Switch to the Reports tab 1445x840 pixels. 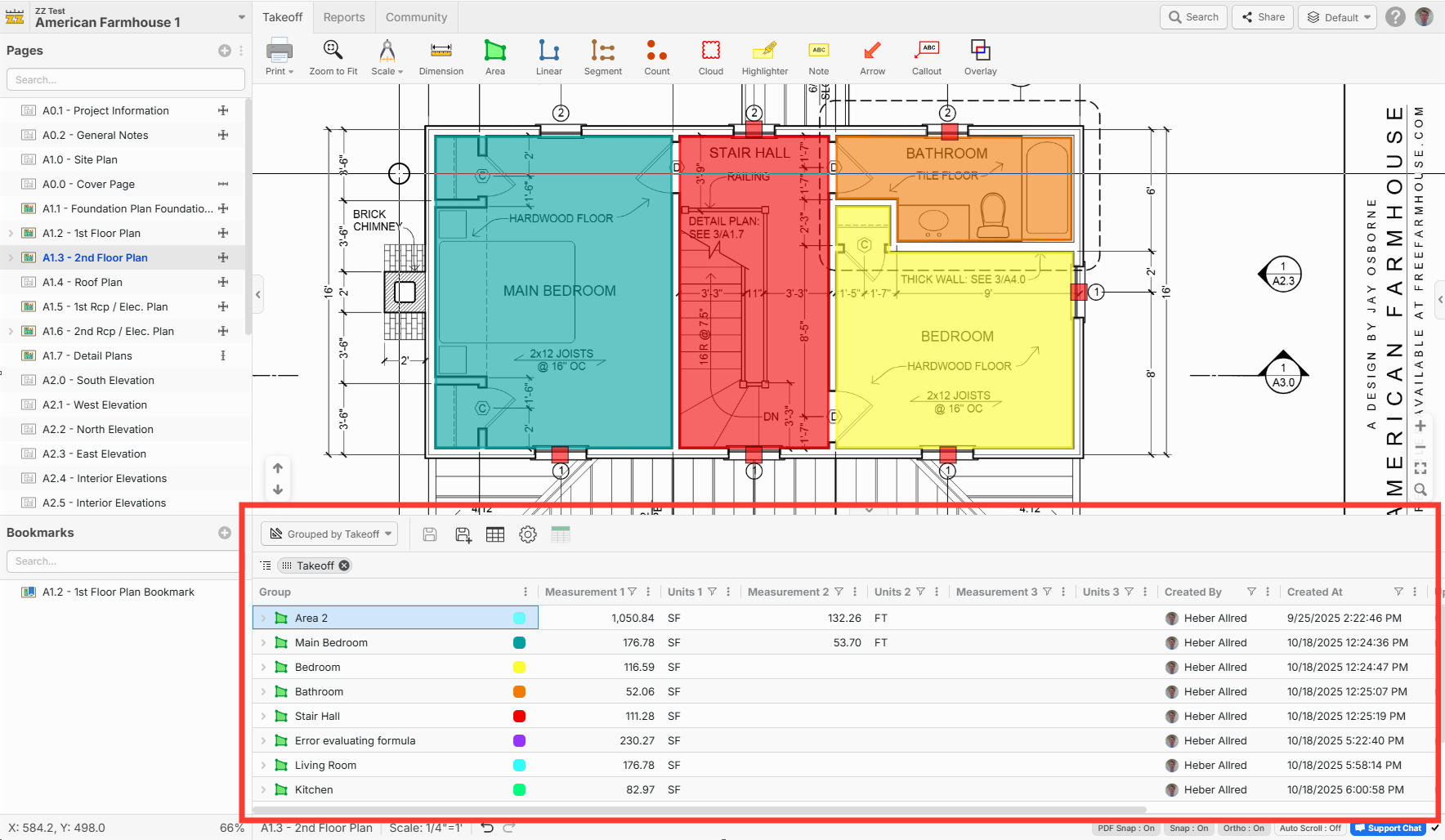click(344, 17)
